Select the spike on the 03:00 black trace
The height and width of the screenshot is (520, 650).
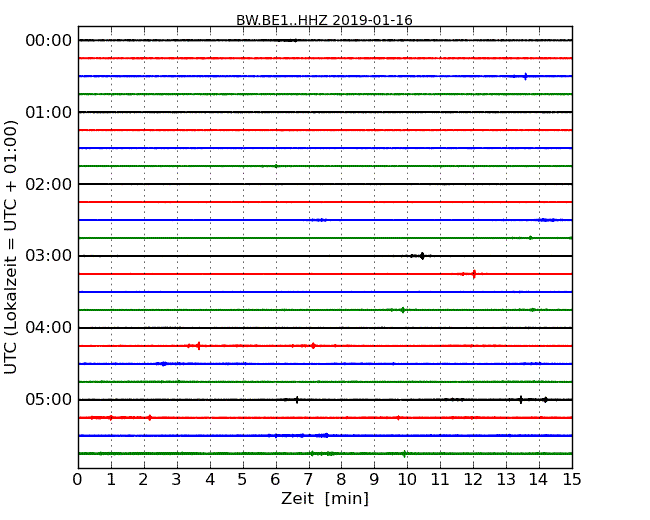click(422, 256)
